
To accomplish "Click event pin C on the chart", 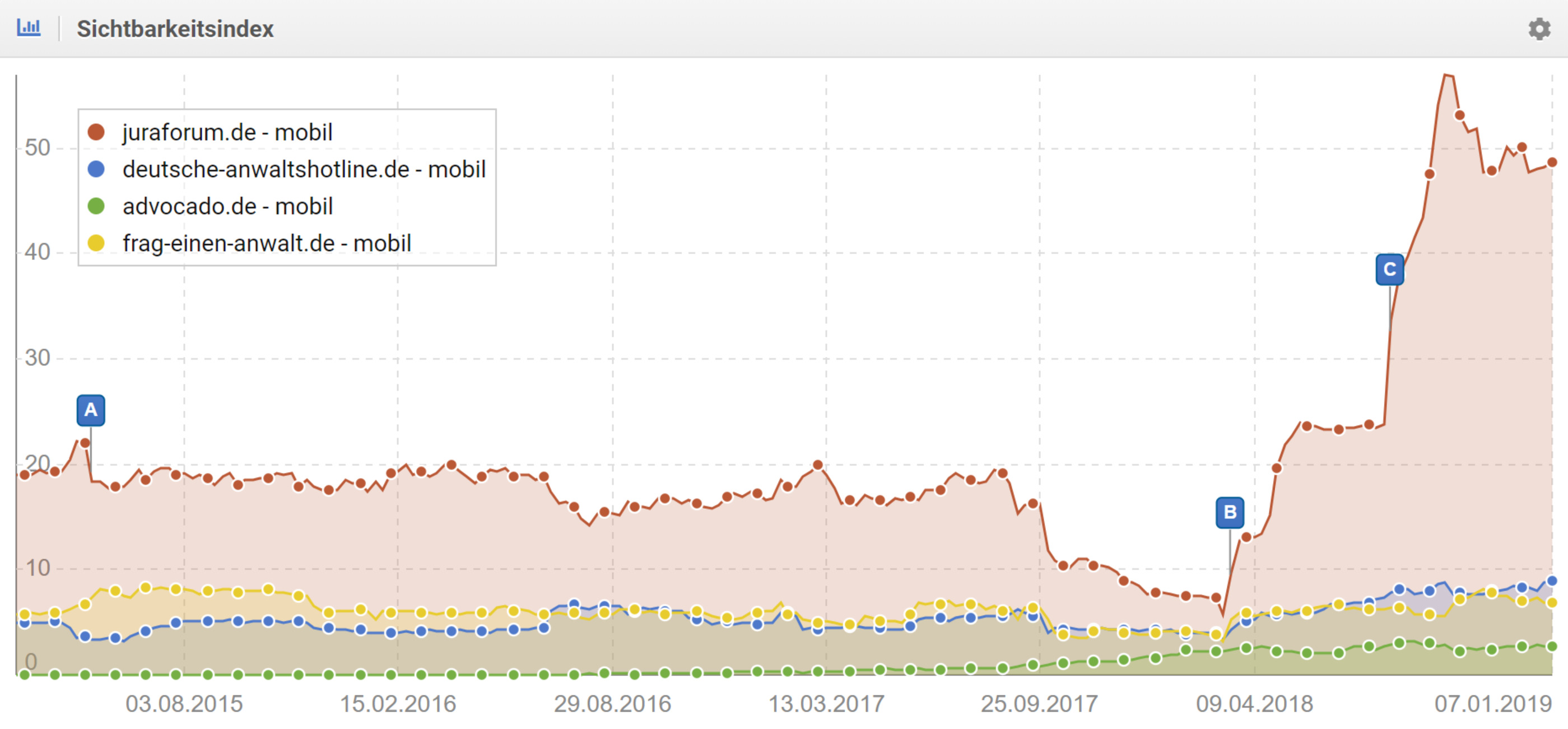I will [x=1390, y=269].
